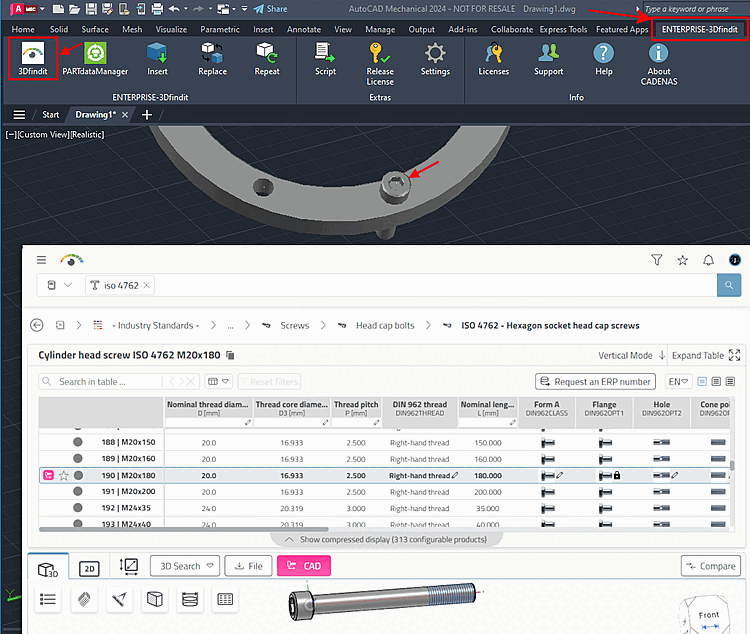The height and width of the screenshot is (634, 750).
Task: Click the File download button
Action: coord(248,566)
